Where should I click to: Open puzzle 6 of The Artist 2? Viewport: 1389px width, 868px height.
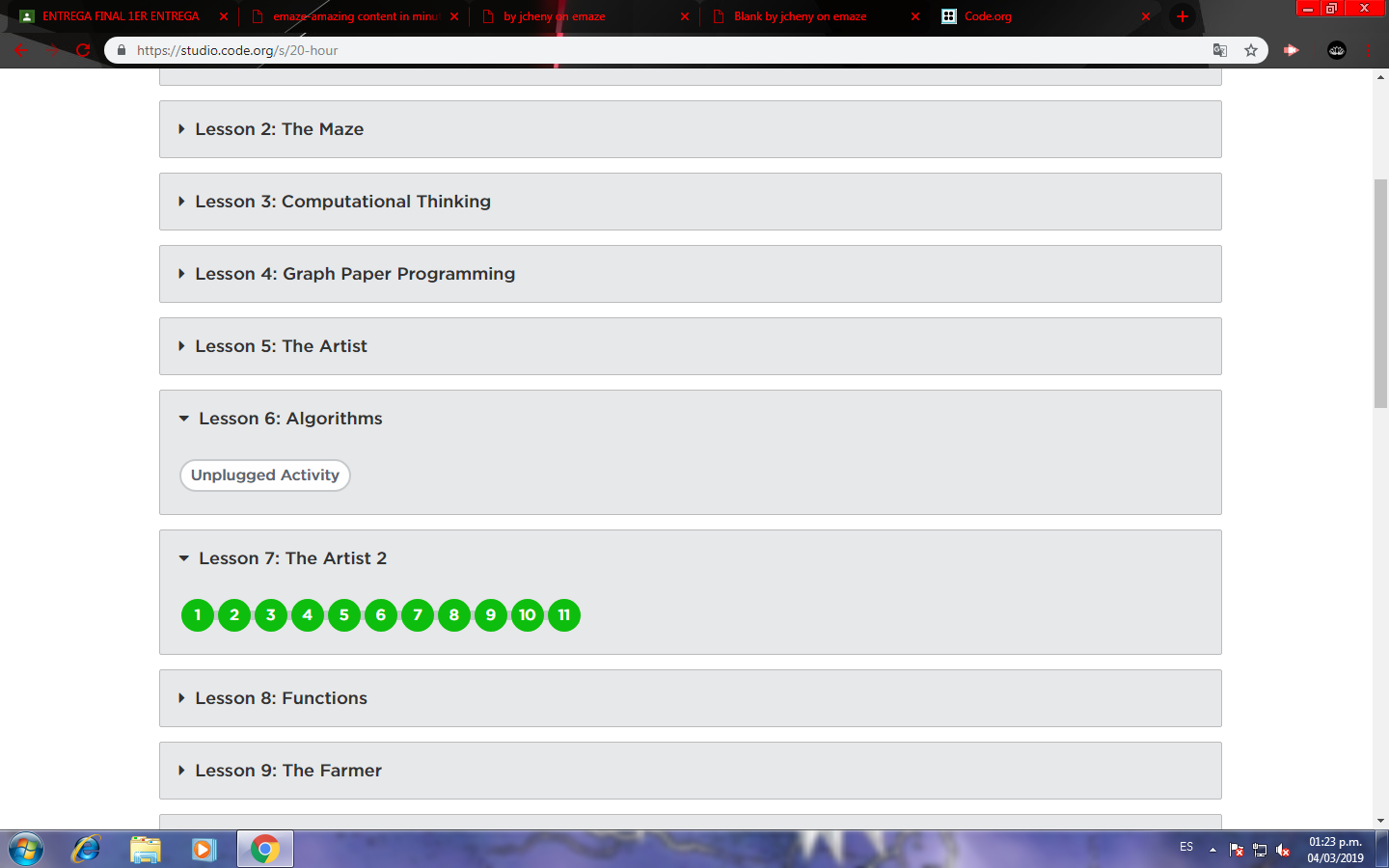coord(381,615)
